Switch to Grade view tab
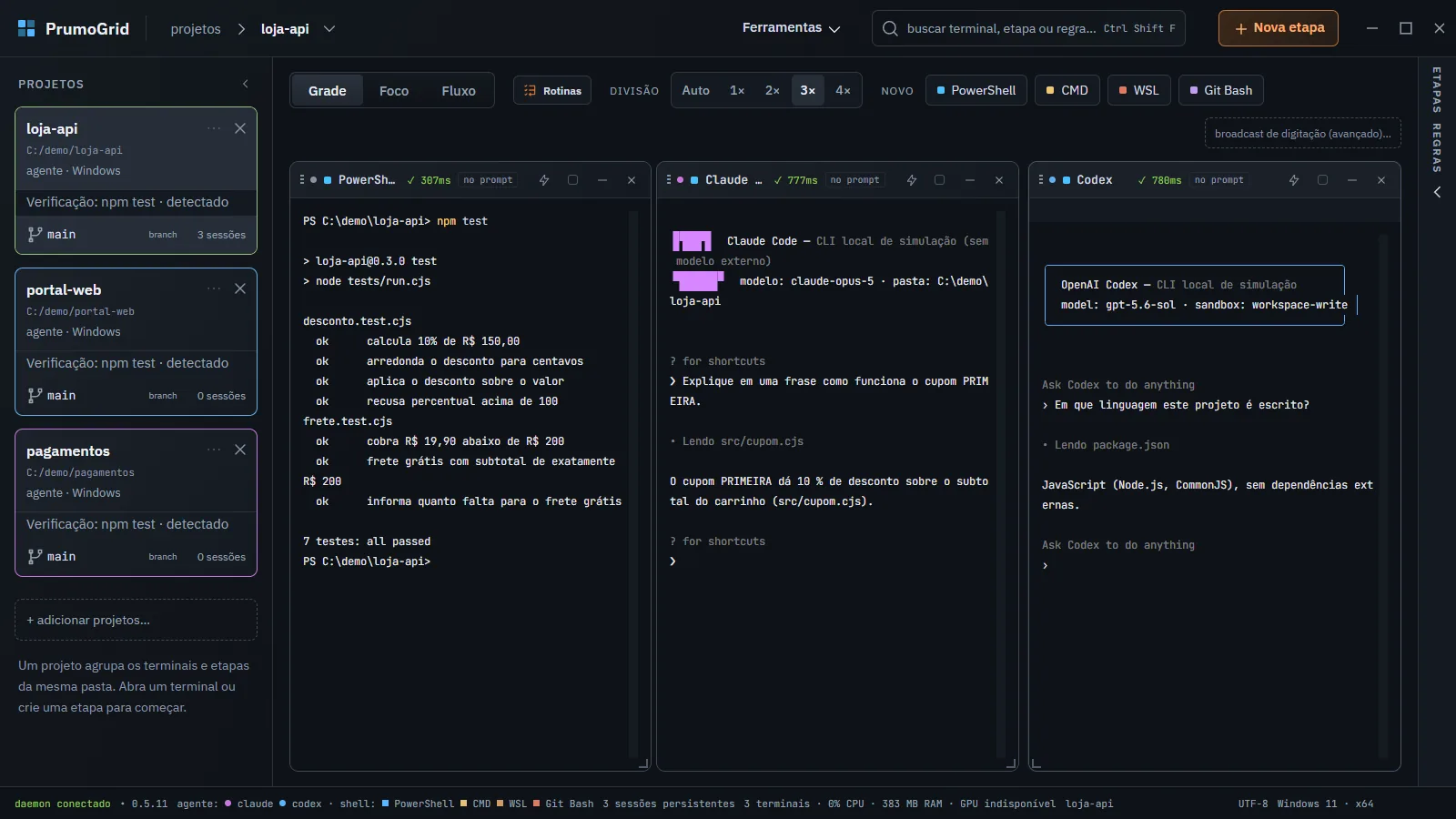 tap(327, 91)
